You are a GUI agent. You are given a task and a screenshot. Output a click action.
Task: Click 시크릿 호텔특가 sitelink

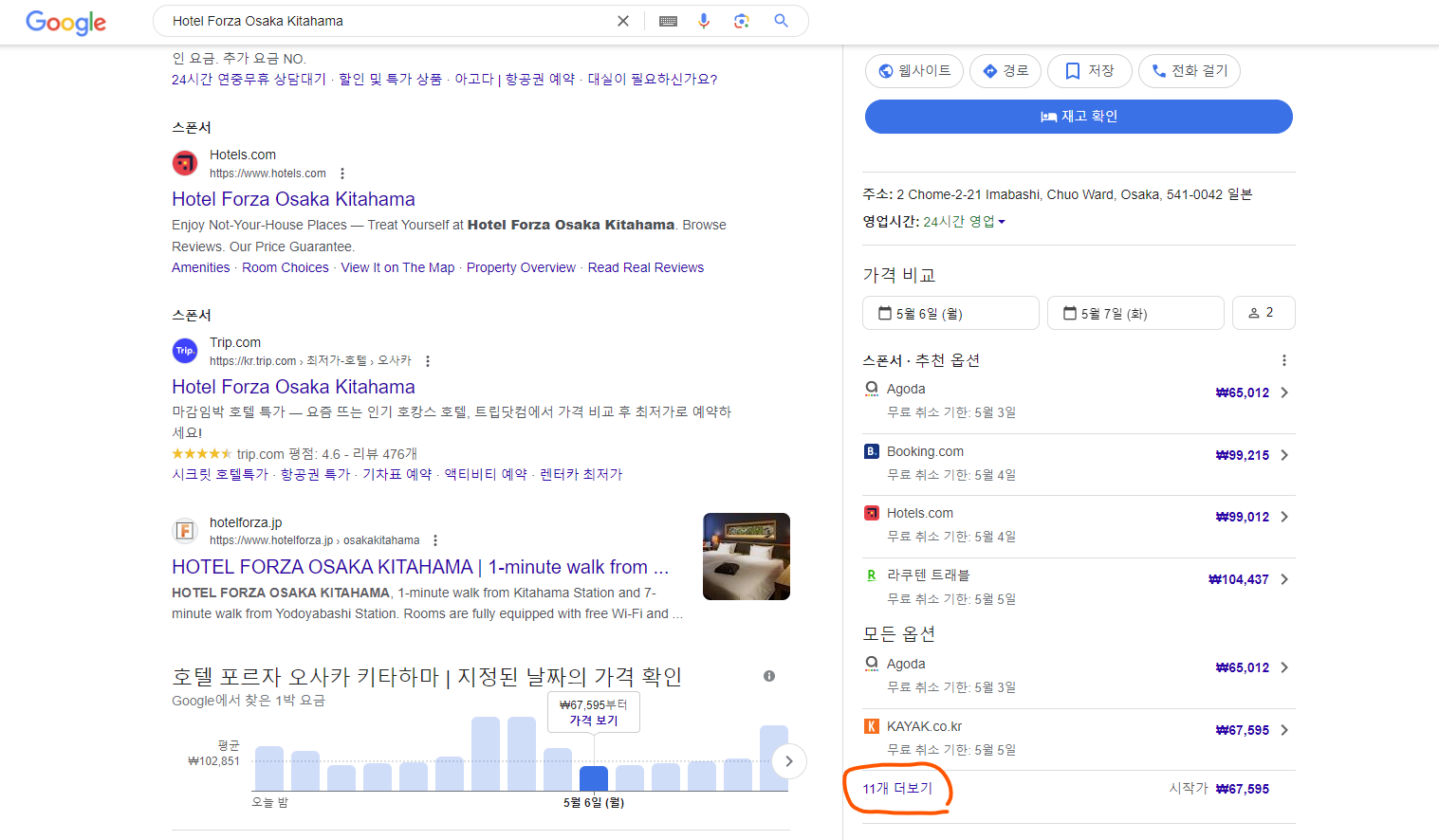coord(220,474)
